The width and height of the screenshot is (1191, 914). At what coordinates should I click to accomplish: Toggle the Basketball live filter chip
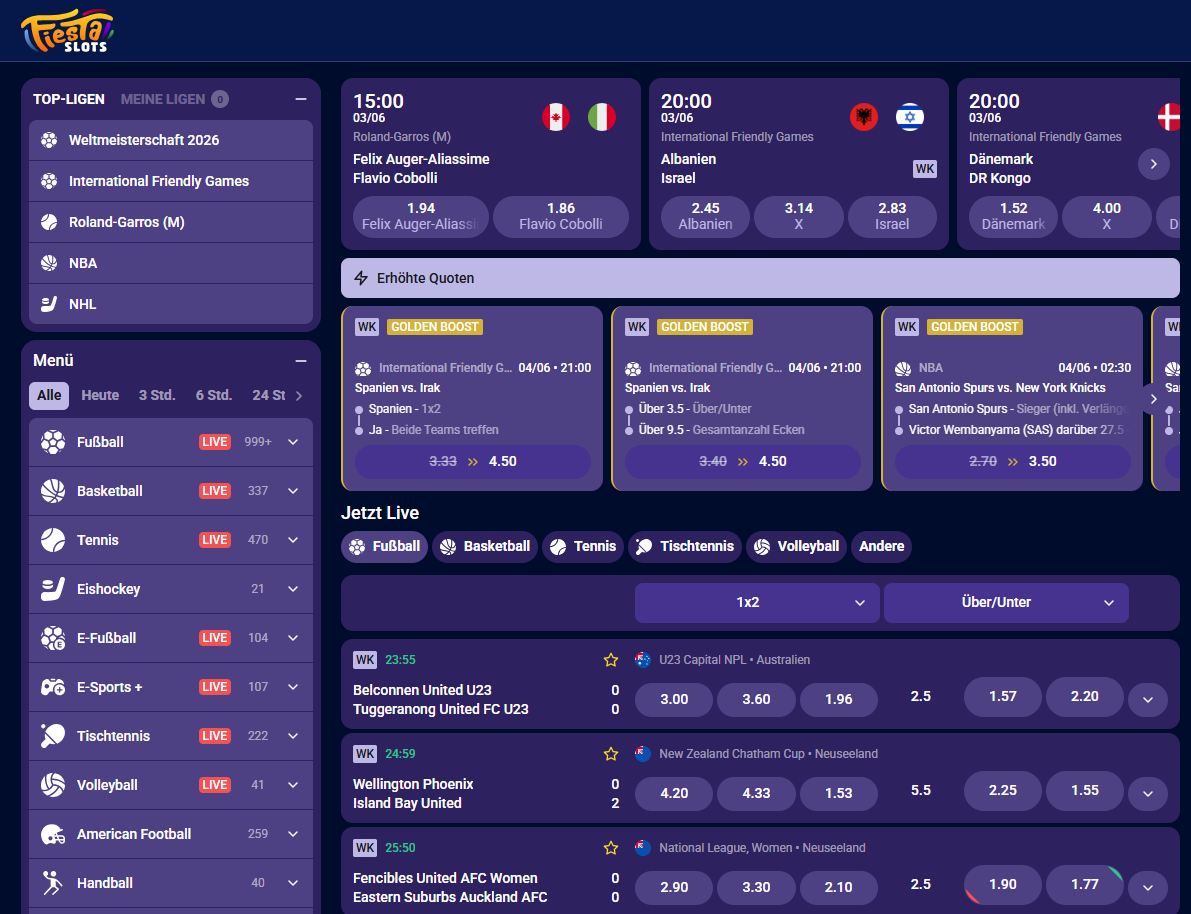[485, 546]
